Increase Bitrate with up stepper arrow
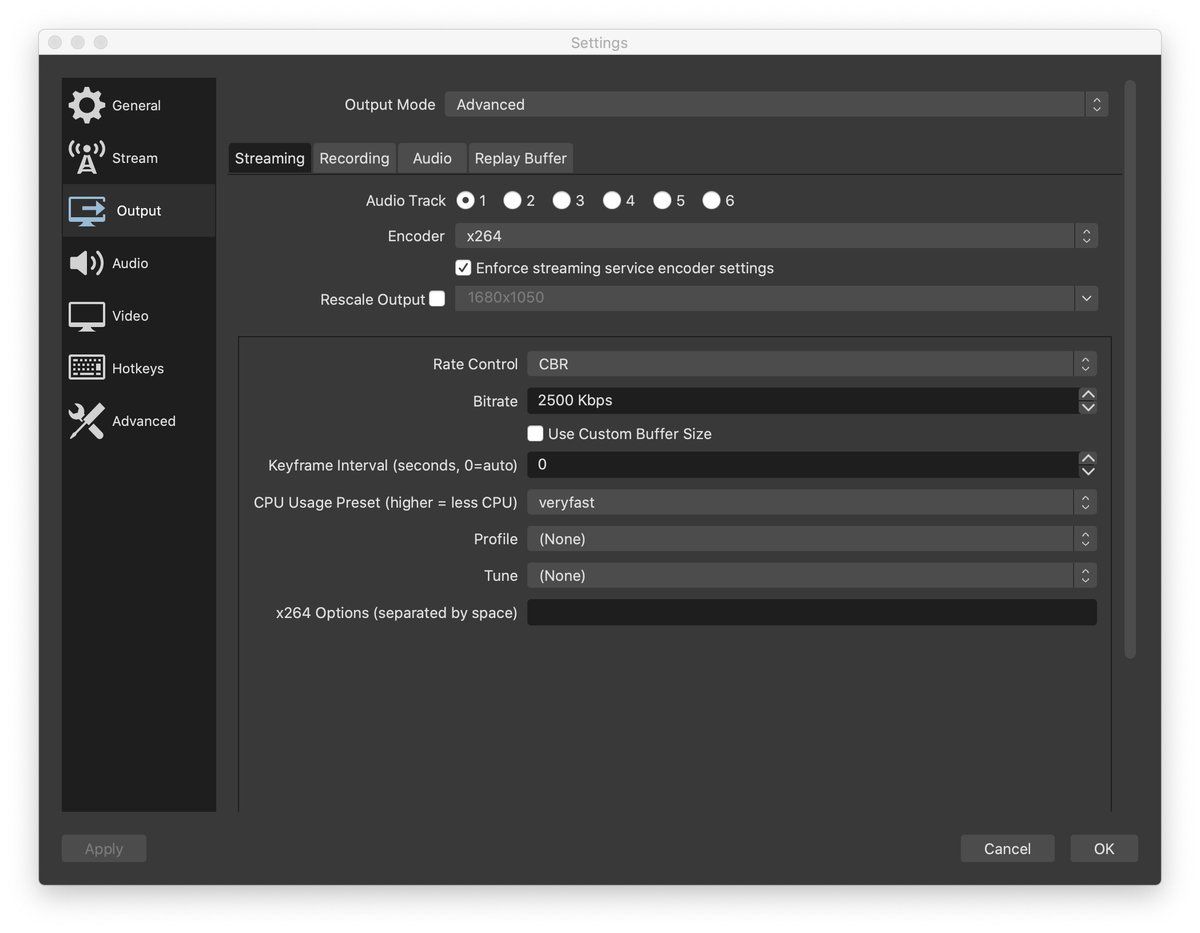 coord(1088,394)
